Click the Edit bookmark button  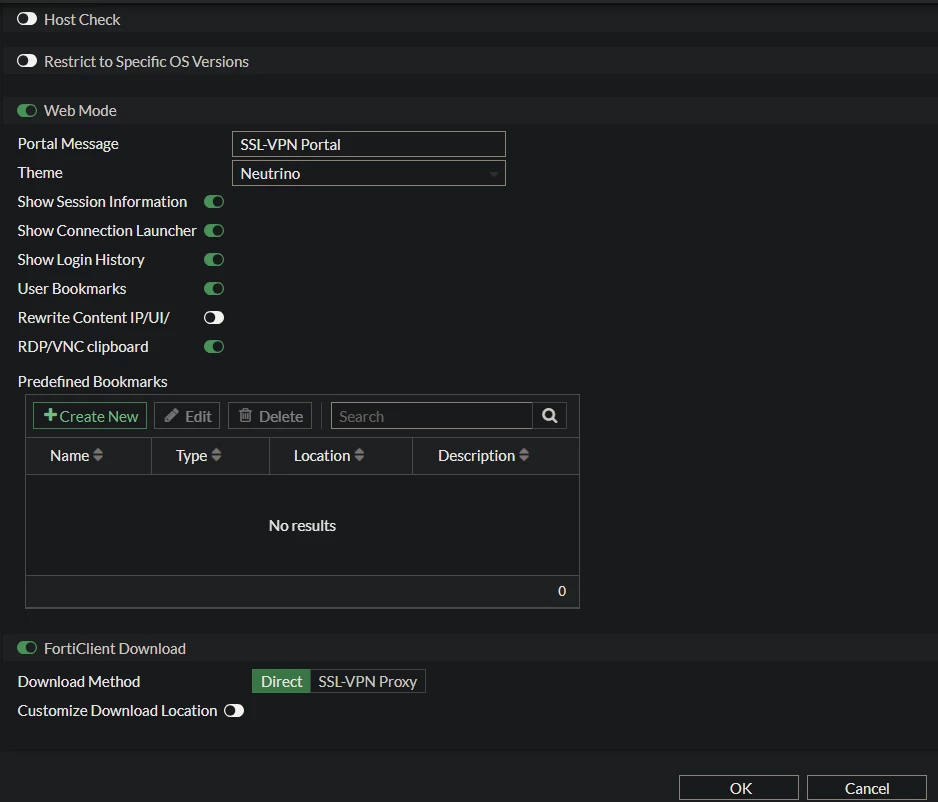point(187,416)
